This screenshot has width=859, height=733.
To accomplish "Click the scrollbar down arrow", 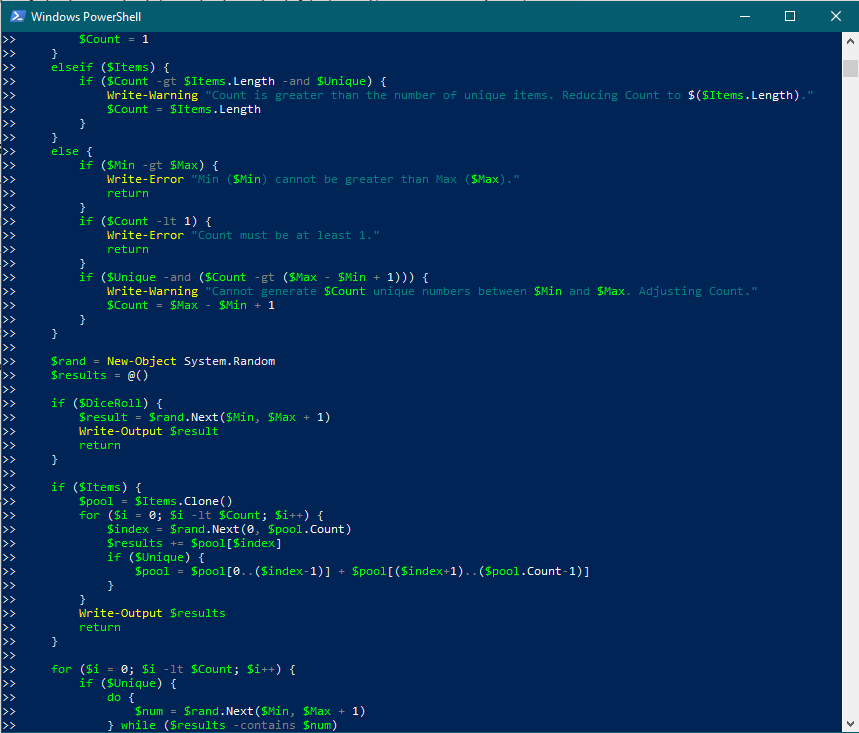I will 850,723.
